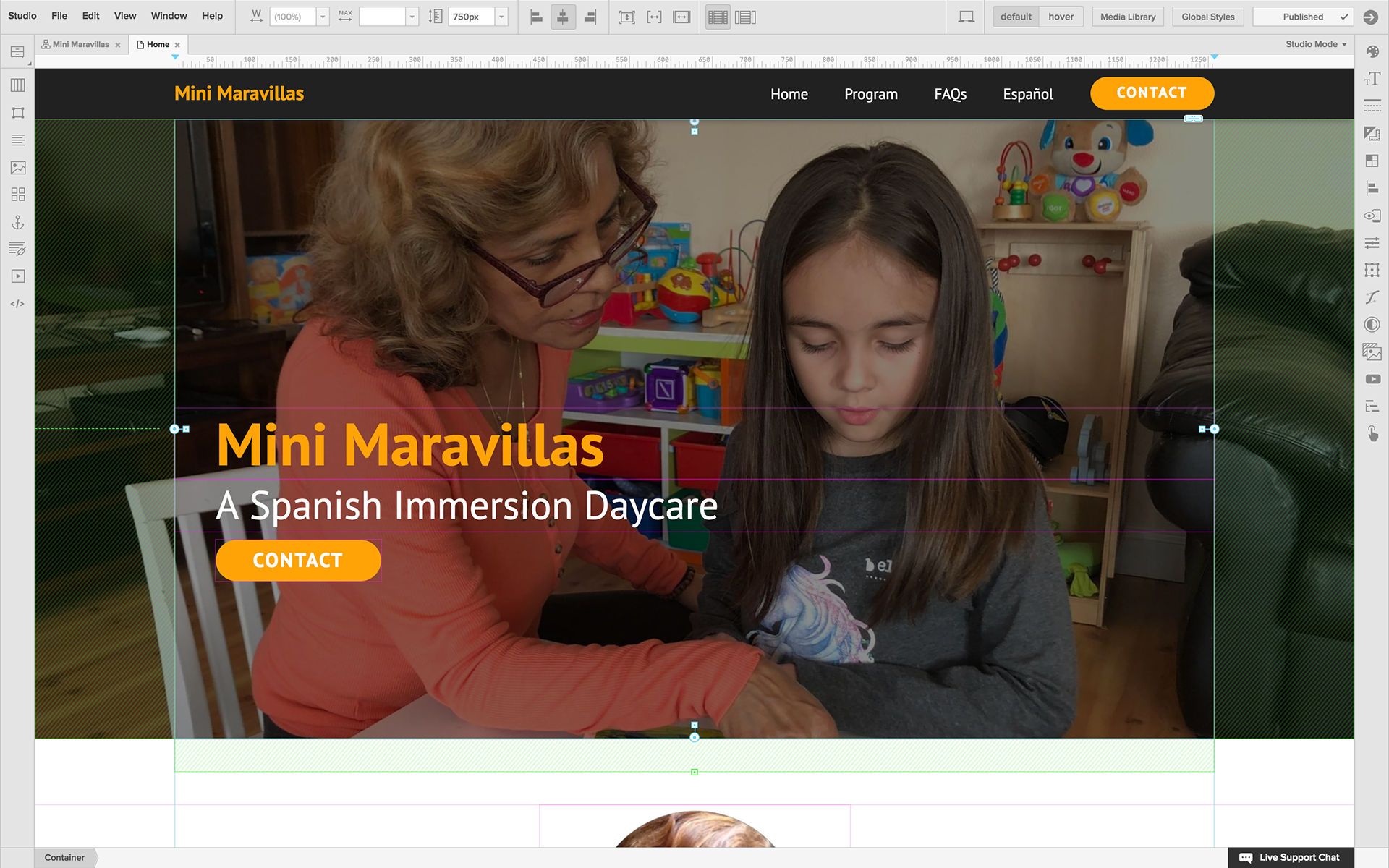Viewport: 1389px width, 868px height.
Task: Open the Studio Mode dropdown
Action: point(1316,44)
